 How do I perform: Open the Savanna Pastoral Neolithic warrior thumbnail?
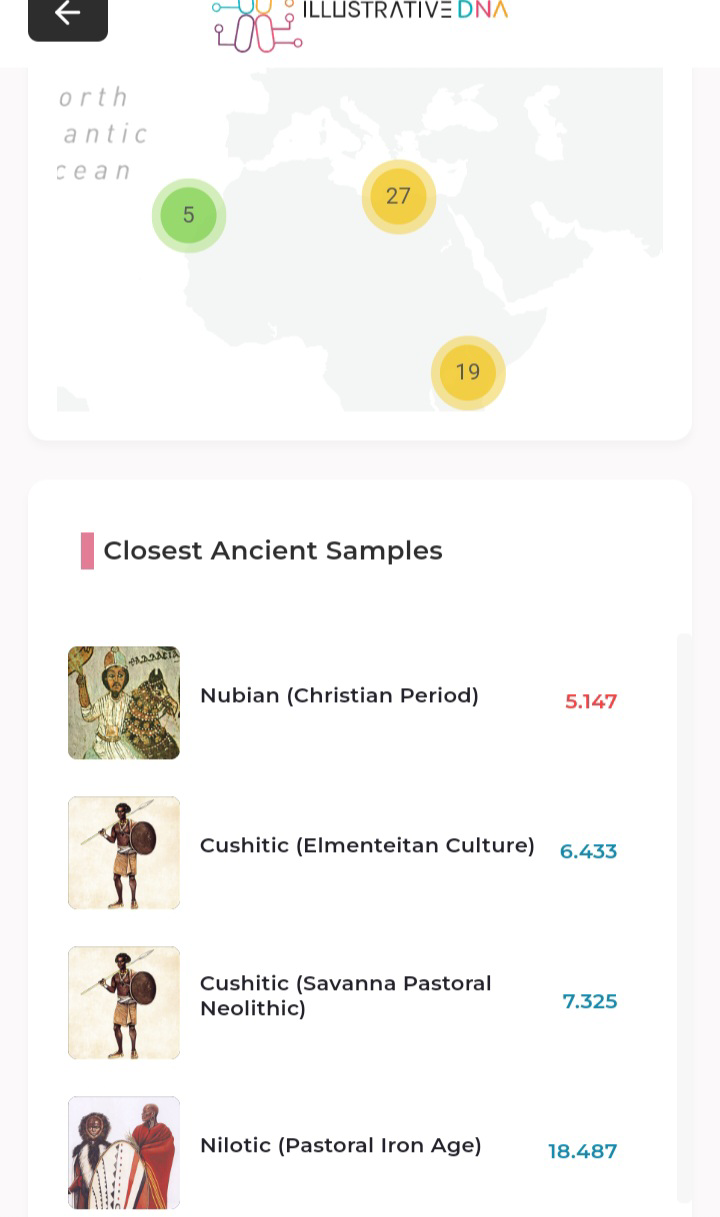pos(124,1002)
